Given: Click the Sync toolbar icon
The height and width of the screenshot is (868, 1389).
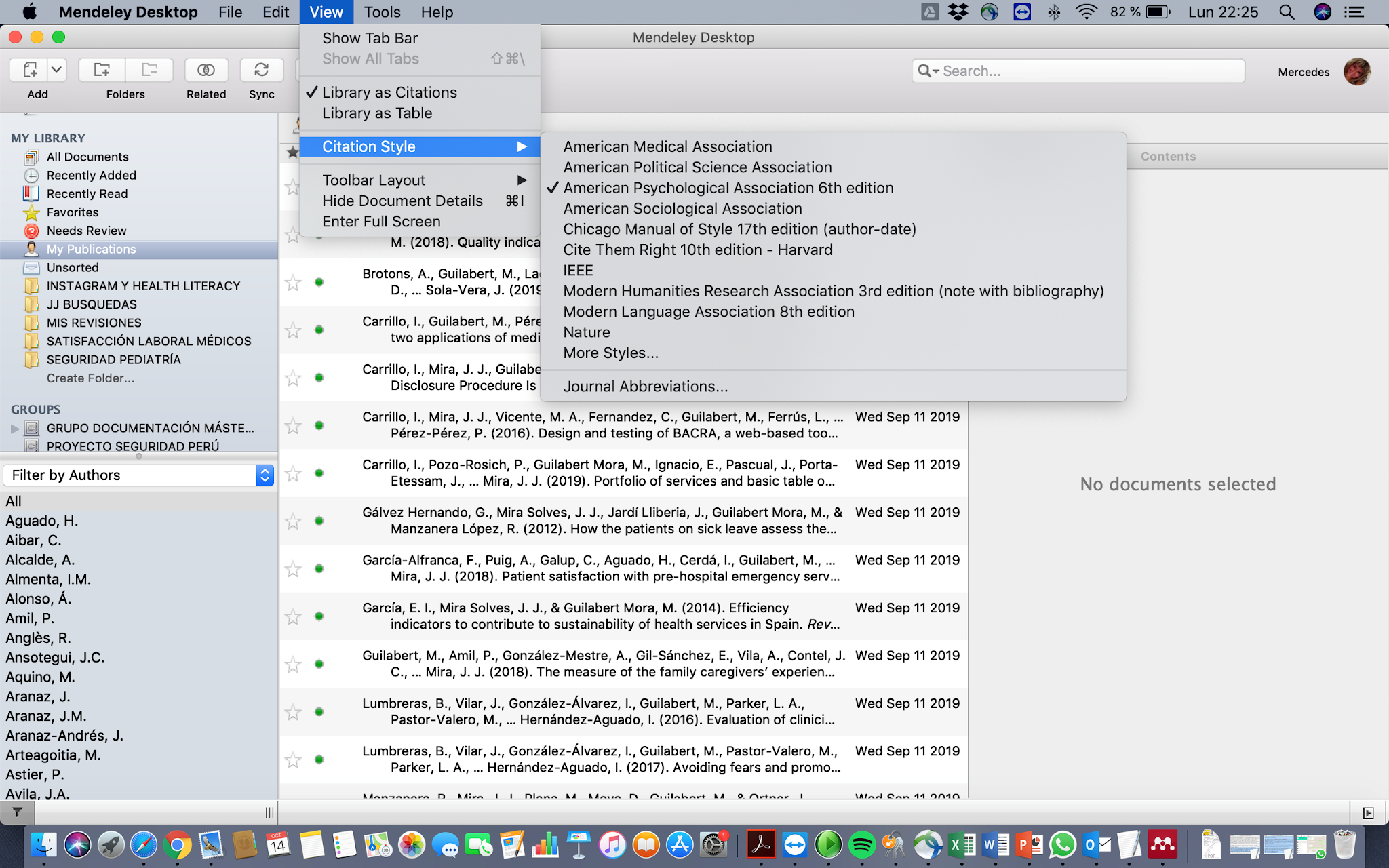Looking at the screenshot, I should click(261, 70).
